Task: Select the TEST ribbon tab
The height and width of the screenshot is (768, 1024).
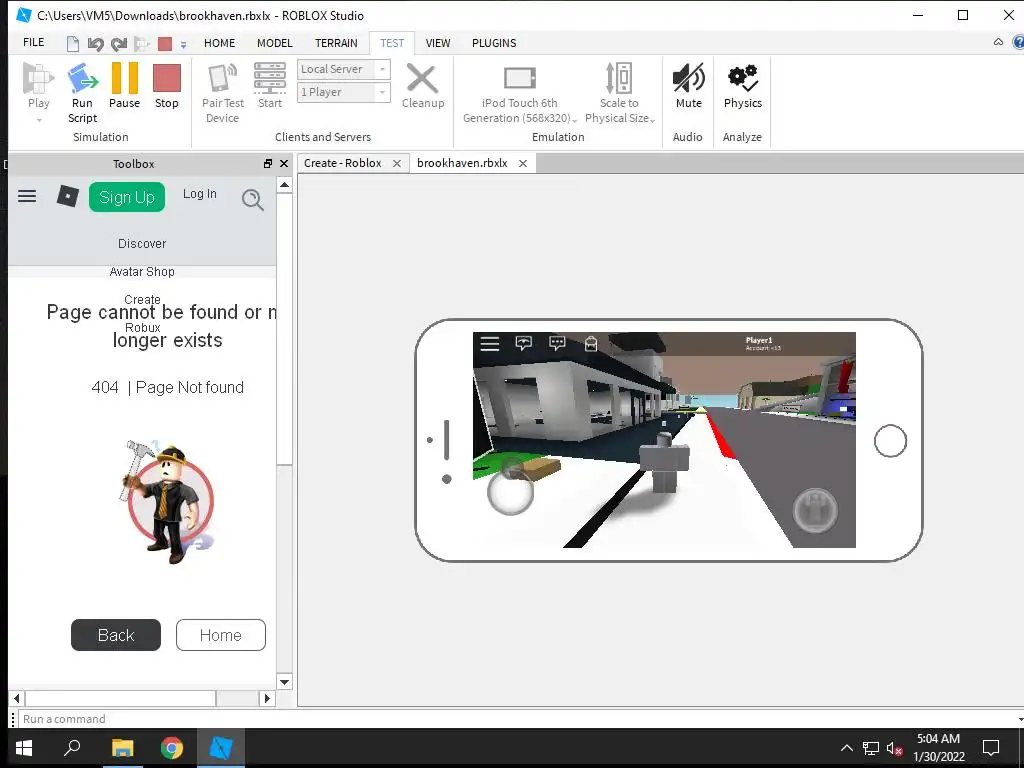Action: (392, 43)
